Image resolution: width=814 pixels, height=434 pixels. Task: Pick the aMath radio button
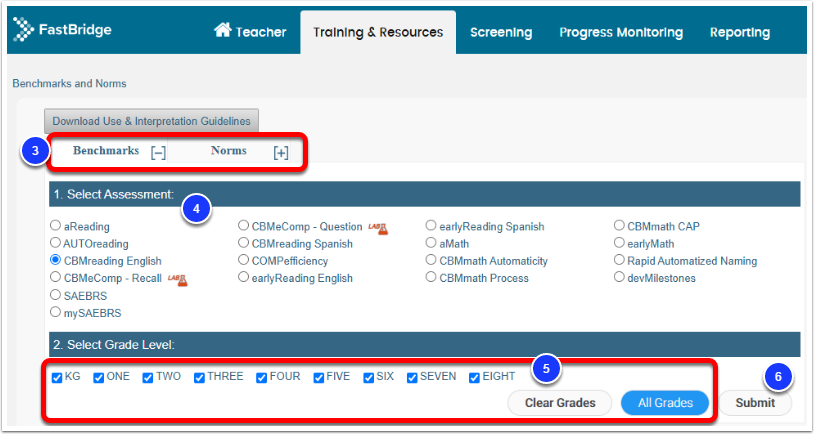pyautogui.click(x=431, y=242)
